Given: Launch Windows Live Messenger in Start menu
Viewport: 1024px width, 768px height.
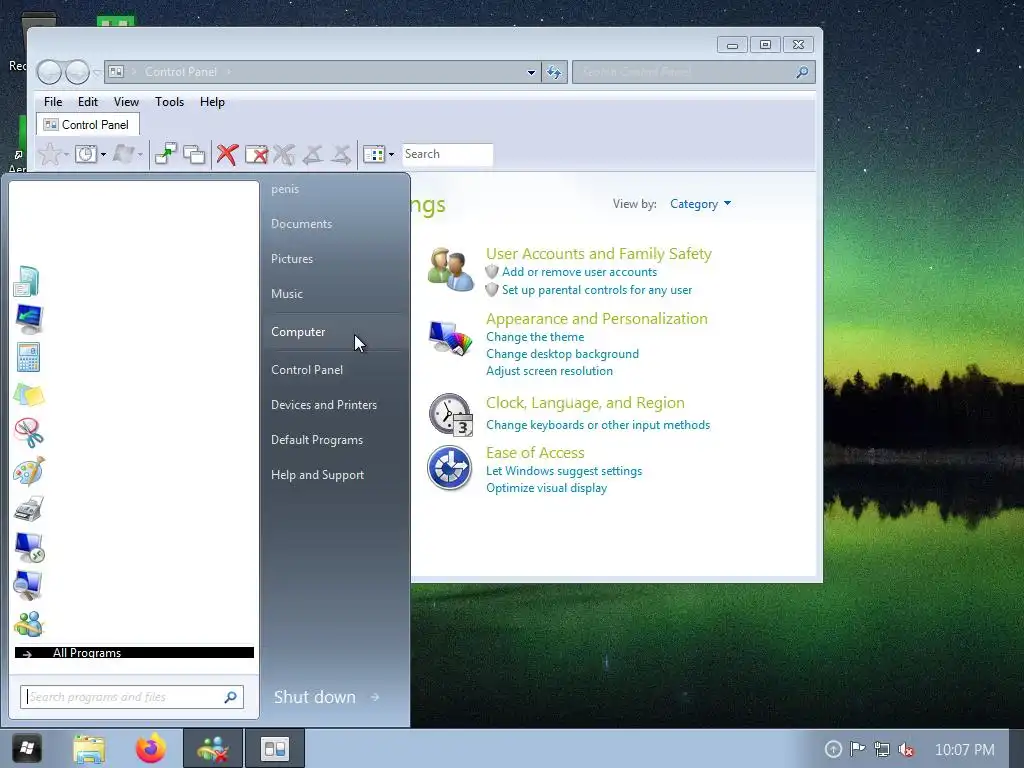Looking at the screenshot, I should tap(28, 624).
